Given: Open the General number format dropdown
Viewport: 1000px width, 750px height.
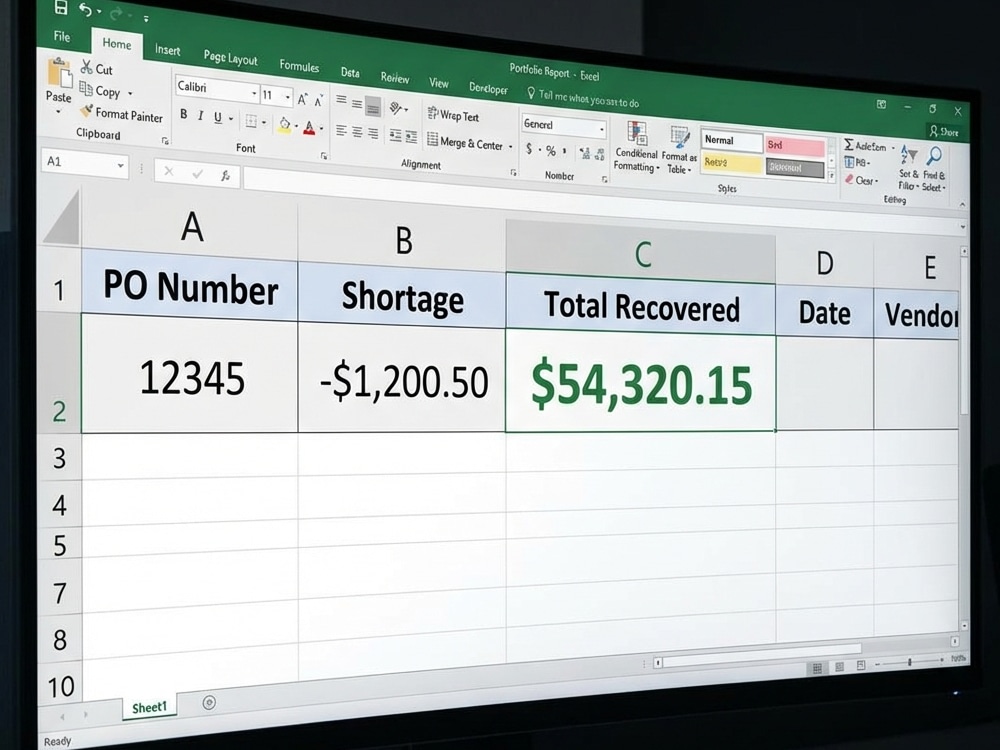Looking at the screenshot, I should (601, 129).
